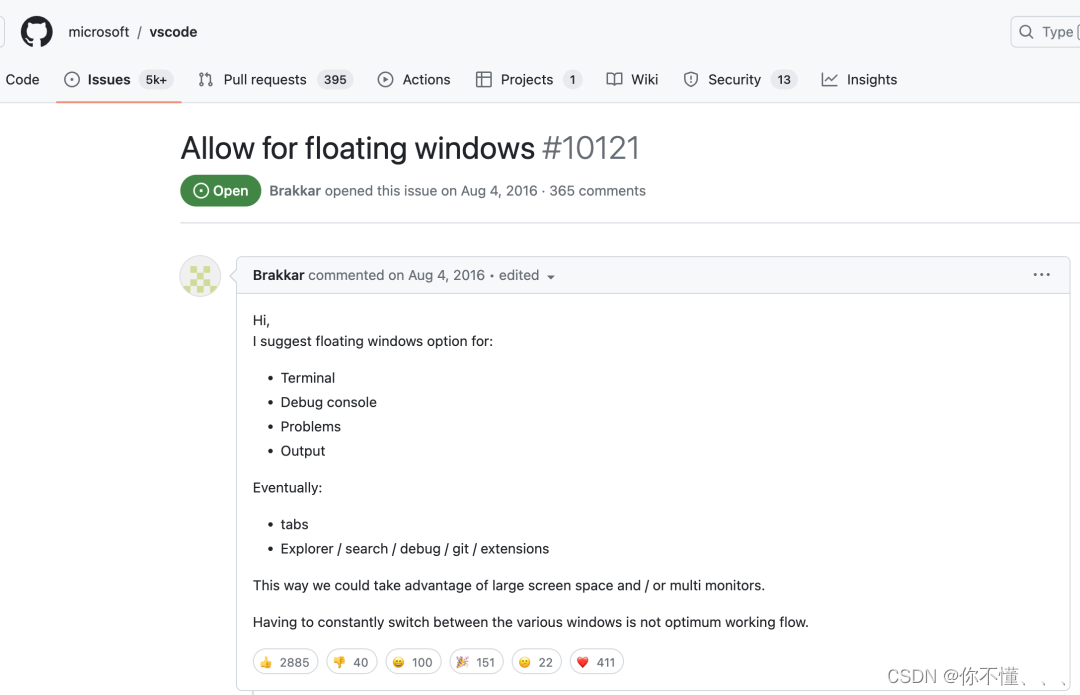The height and width of the screenshot is (695, 1080).
Task: Toggle the confused reaction 22
Action: click(537, 662)
